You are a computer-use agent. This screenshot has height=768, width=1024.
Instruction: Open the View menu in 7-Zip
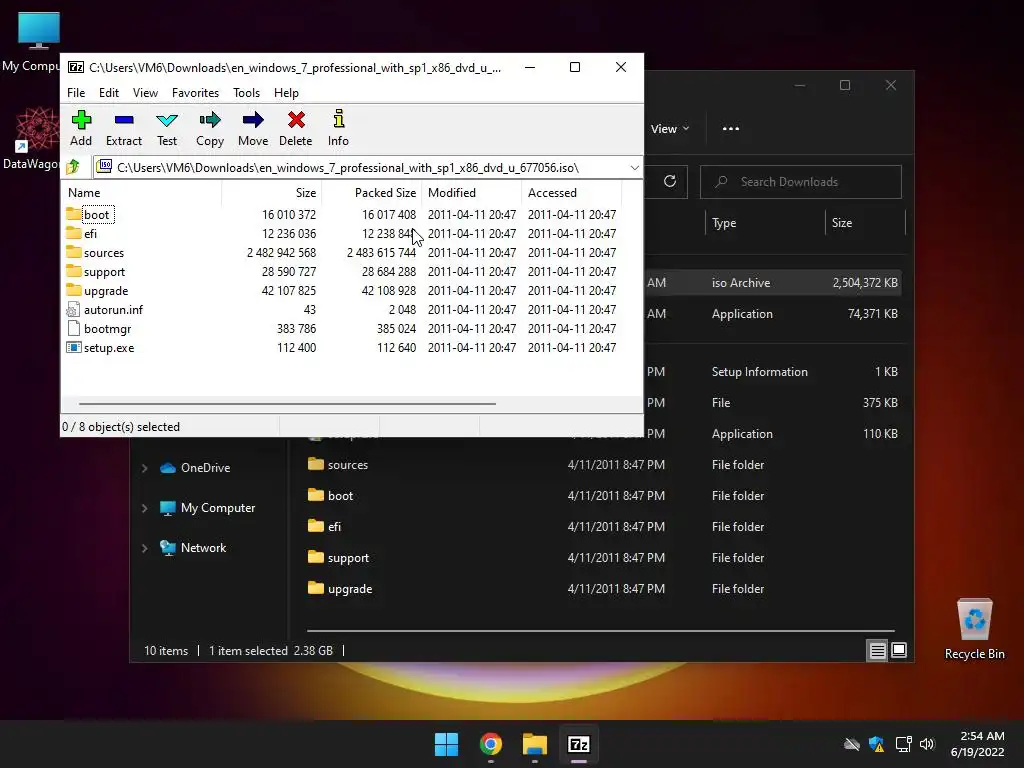(145, 93)
